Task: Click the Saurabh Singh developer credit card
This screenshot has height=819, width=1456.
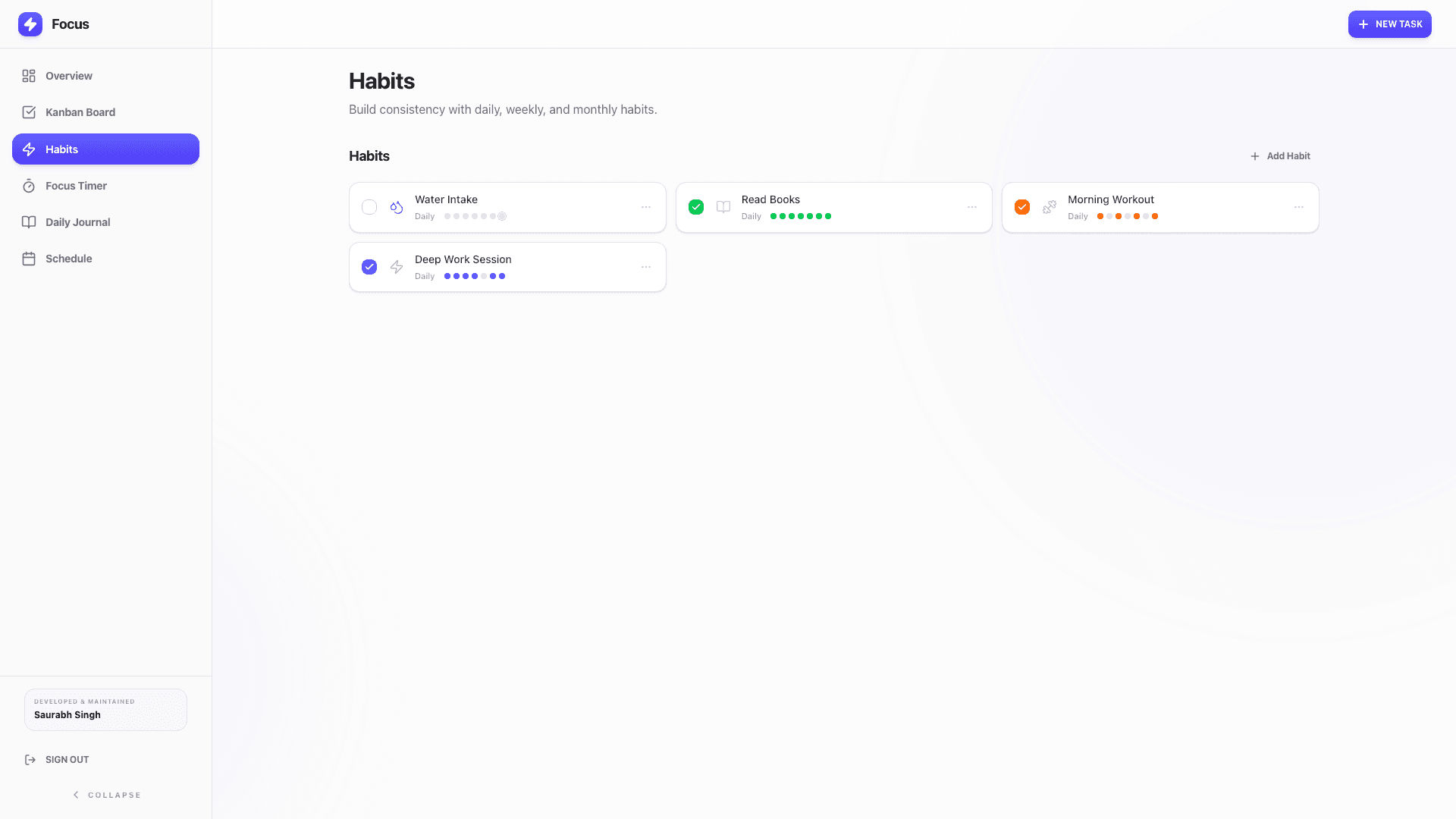Action: tap(105, 710)
